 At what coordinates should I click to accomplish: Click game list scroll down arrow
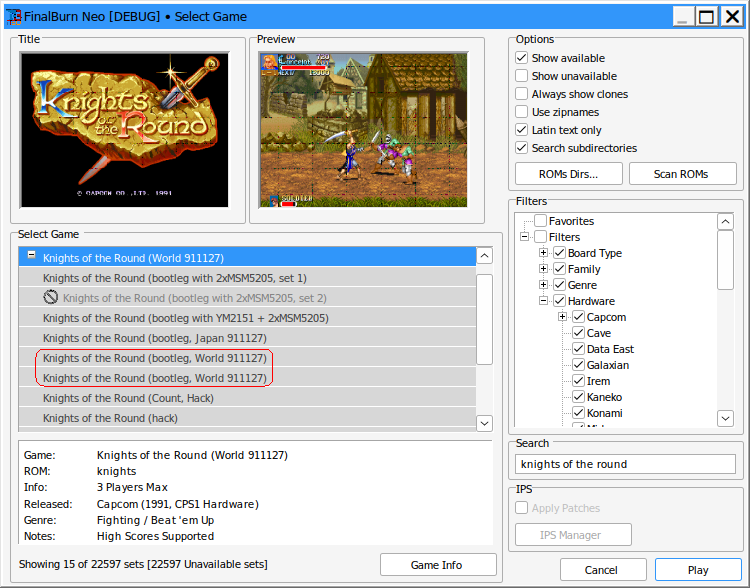[x=485, y=423]
